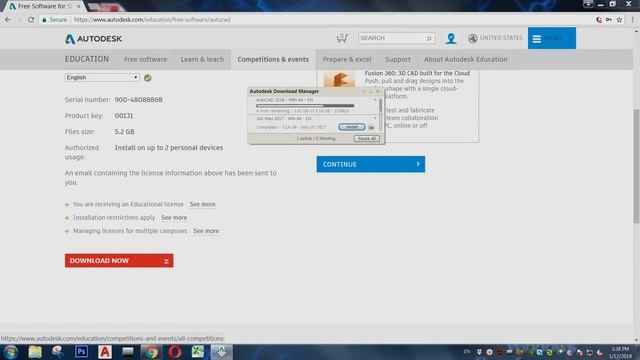This screenshot has width=640, height=360.
Task: Click the "1 Active | 0 Pending" status text
Action: (x=316, y=139)
